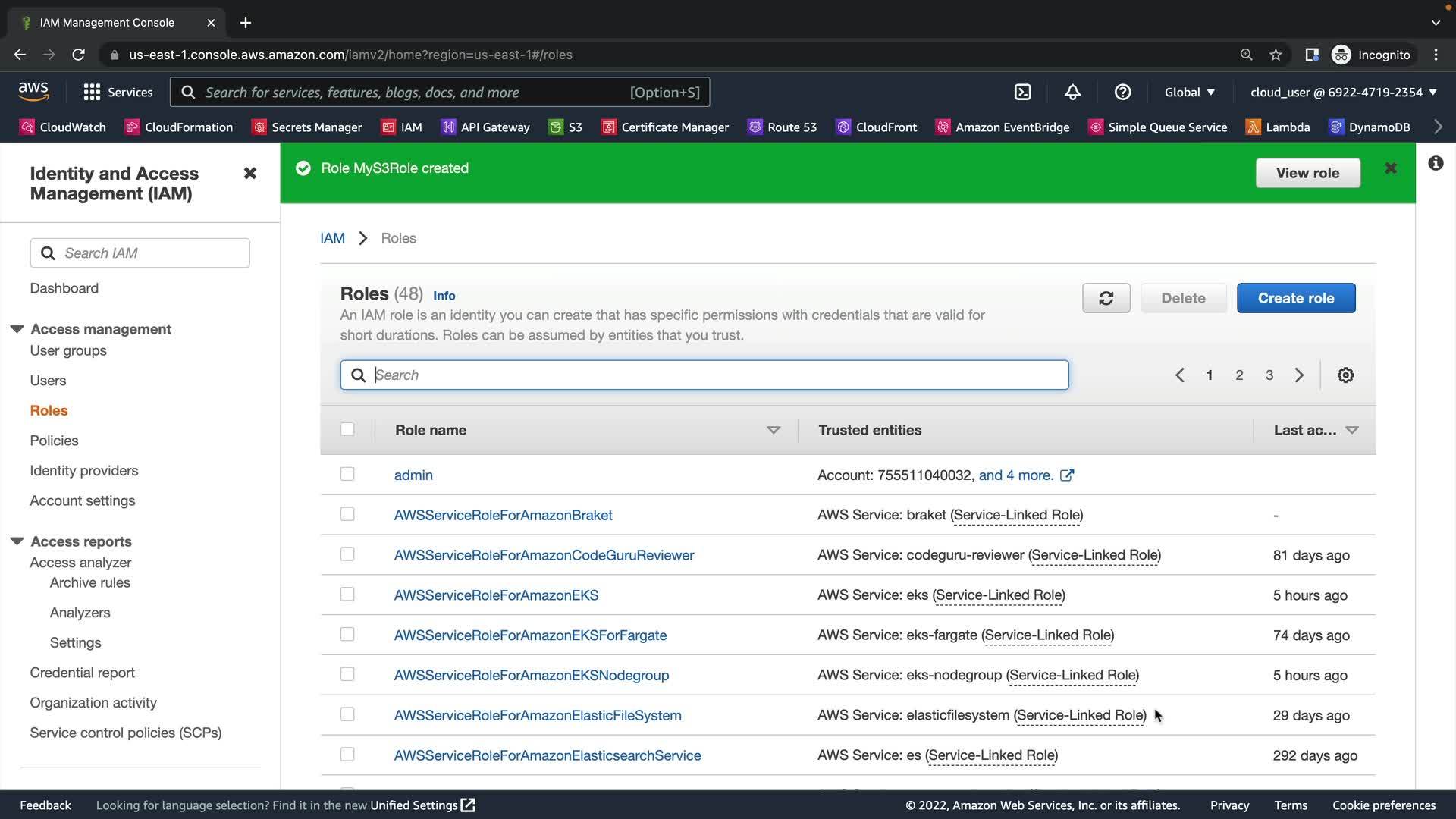Open table preferences gear icon
Image resolution: width=1456 pixels, height=819 pixels.
coord(1345,375)
